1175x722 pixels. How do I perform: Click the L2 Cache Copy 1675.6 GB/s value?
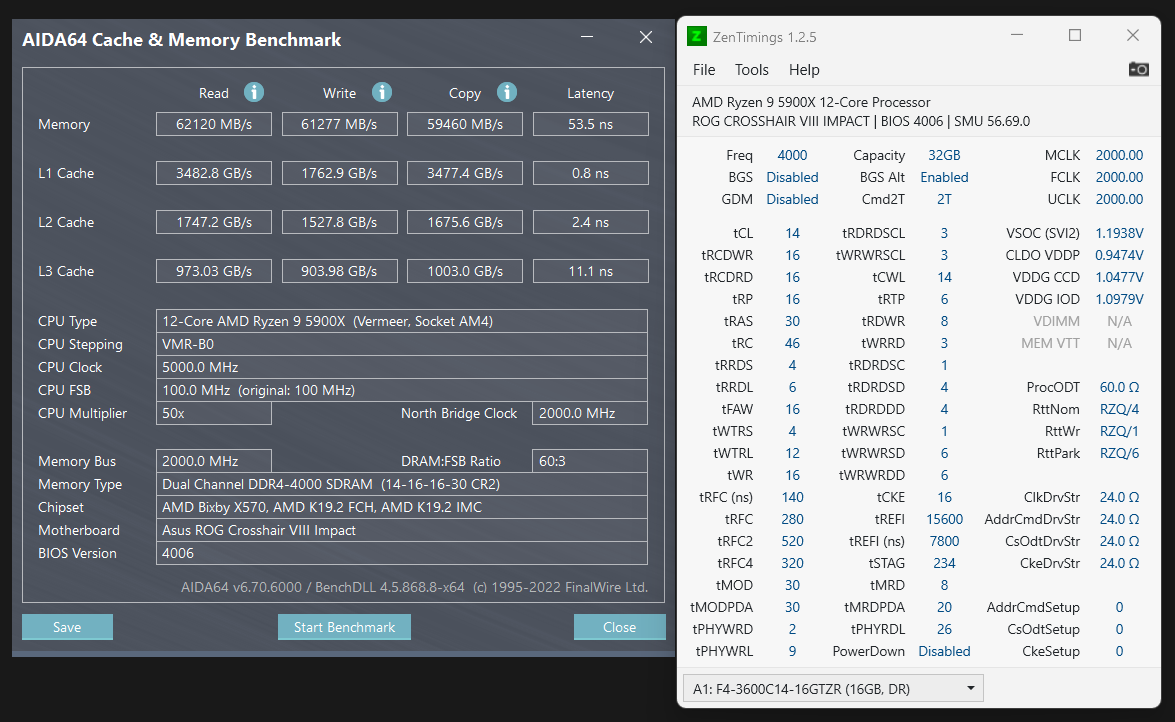pyautogui.click(x=465, y=222)
